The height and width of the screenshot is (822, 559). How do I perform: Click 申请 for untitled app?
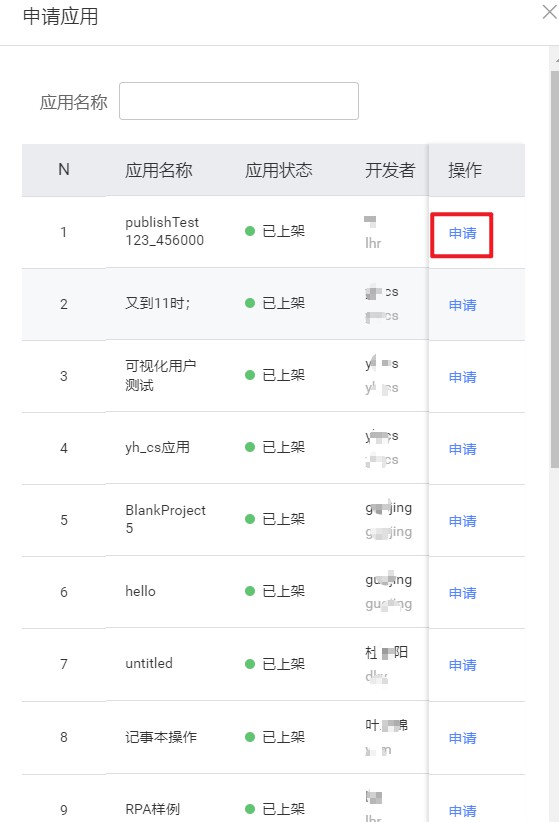(x=463, y=665)
